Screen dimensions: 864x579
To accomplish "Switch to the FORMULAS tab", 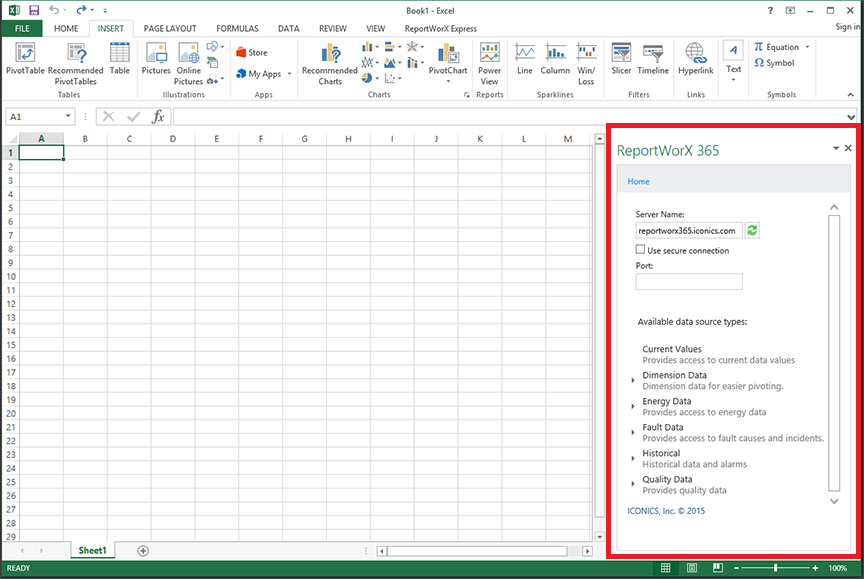I will [237, 29].
